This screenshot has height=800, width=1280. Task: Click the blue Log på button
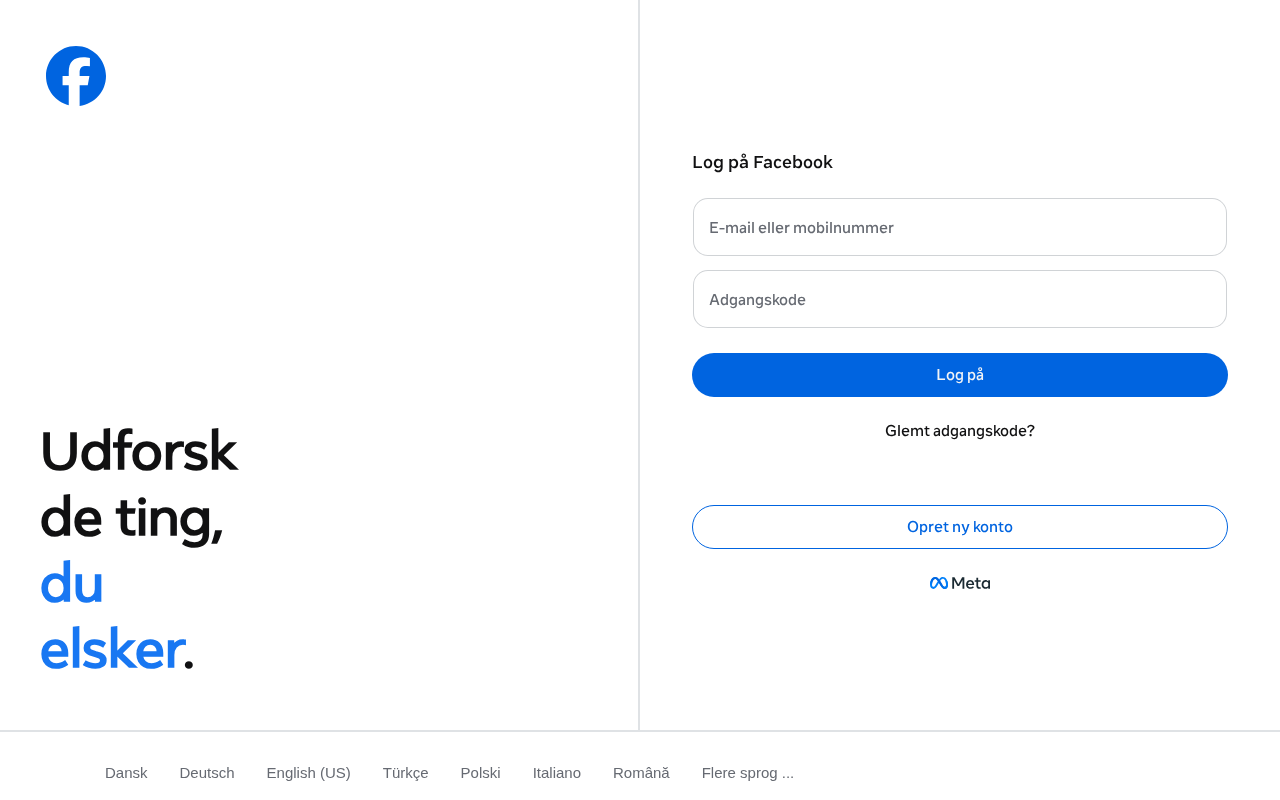[960, 375]
